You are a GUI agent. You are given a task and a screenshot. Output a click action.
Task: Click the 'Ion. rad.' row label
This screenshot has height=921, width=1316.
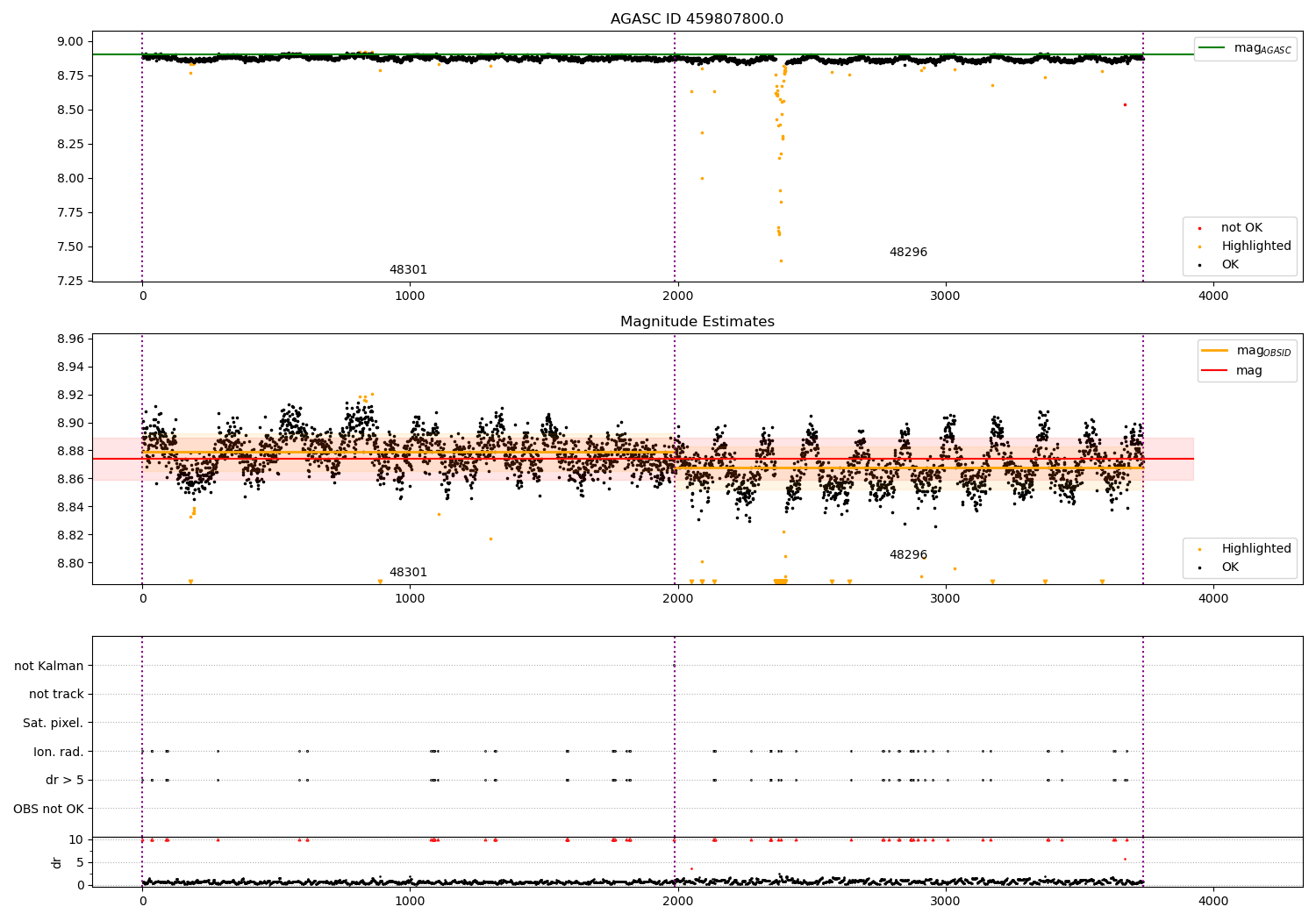coord(59,752)
